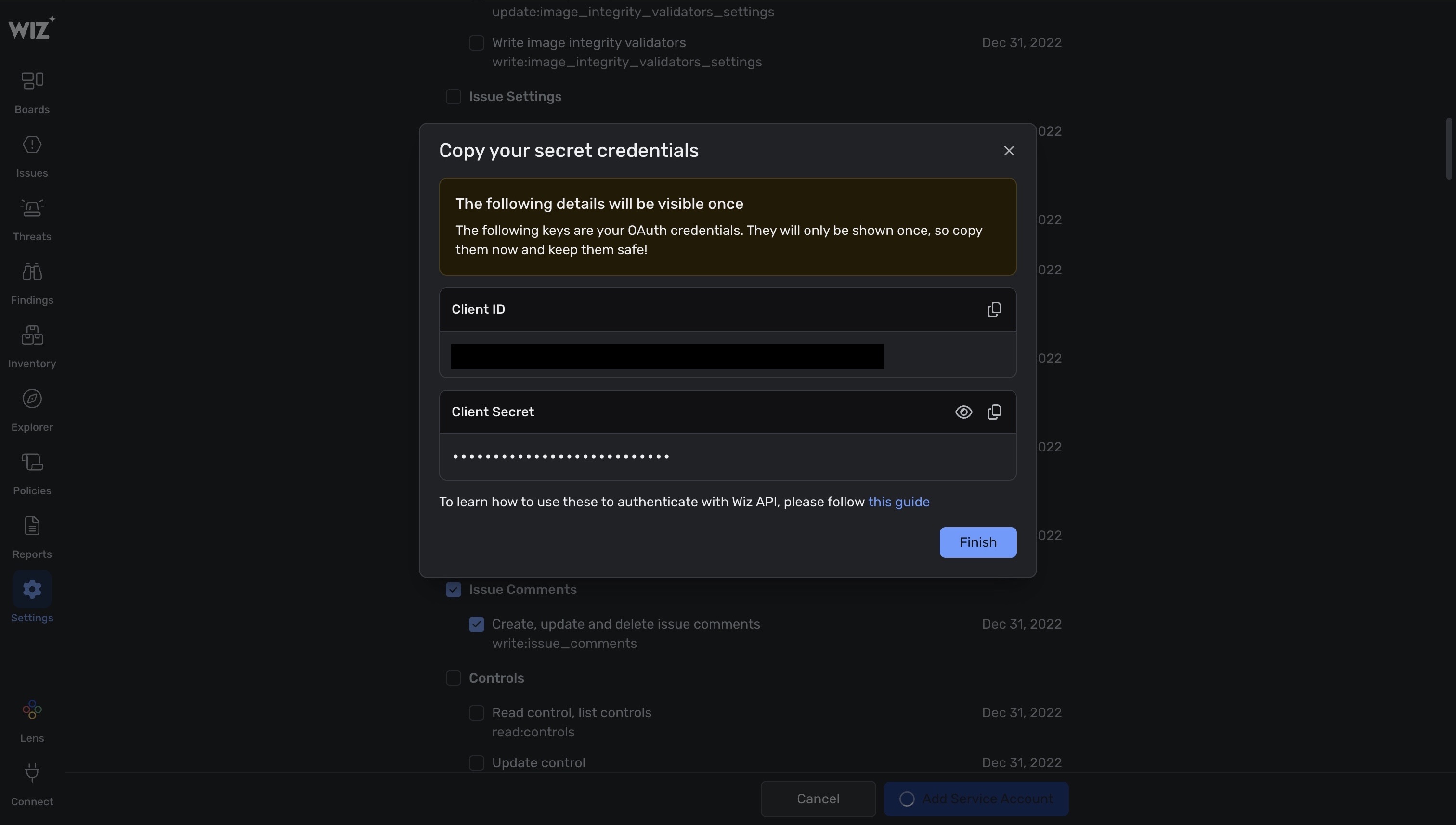Click the Wiz logo
The image size is (1456, 825).
pos(32,28)
